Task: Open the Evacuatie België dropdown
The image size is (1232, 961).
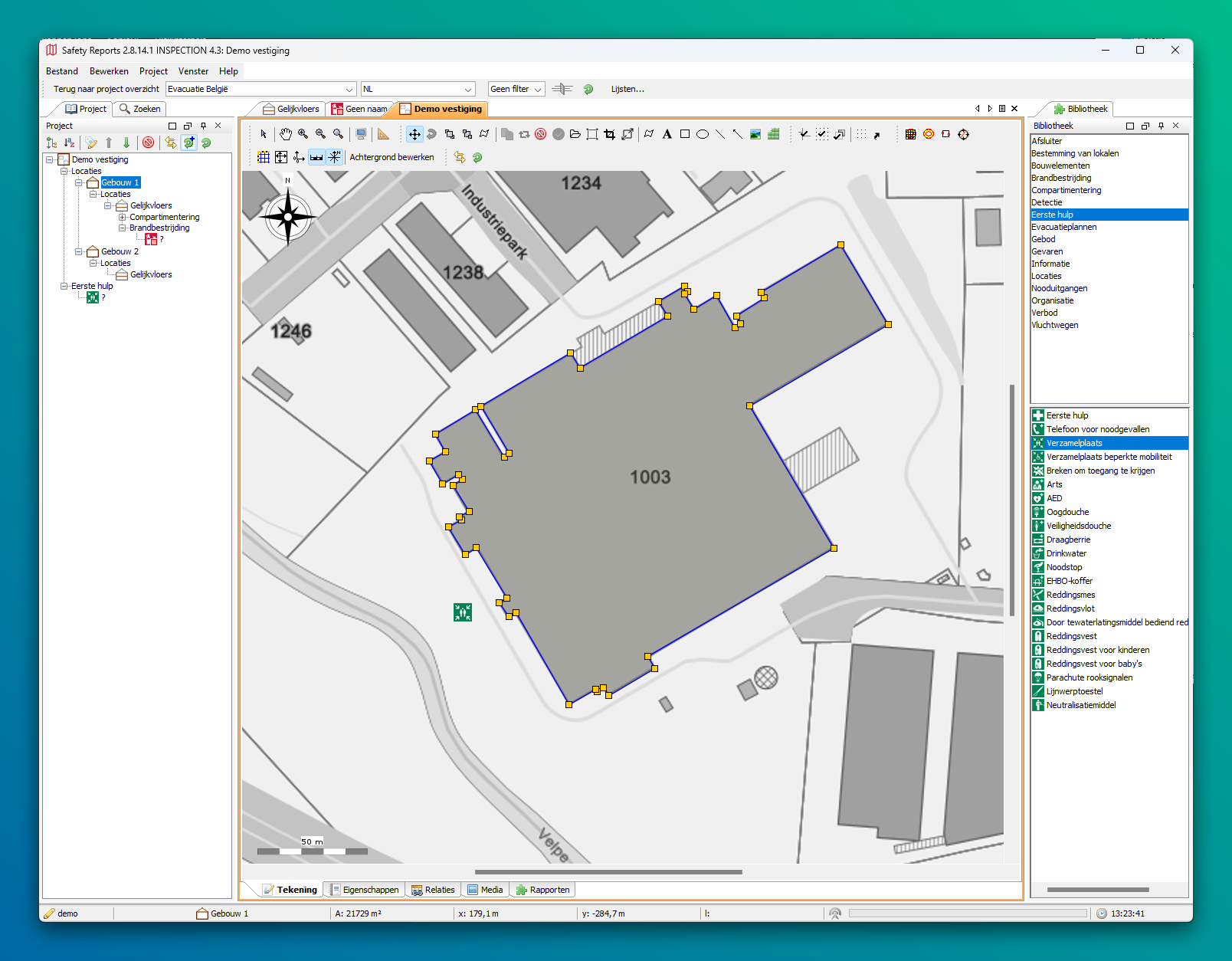Action: click(x=261, y=89)
